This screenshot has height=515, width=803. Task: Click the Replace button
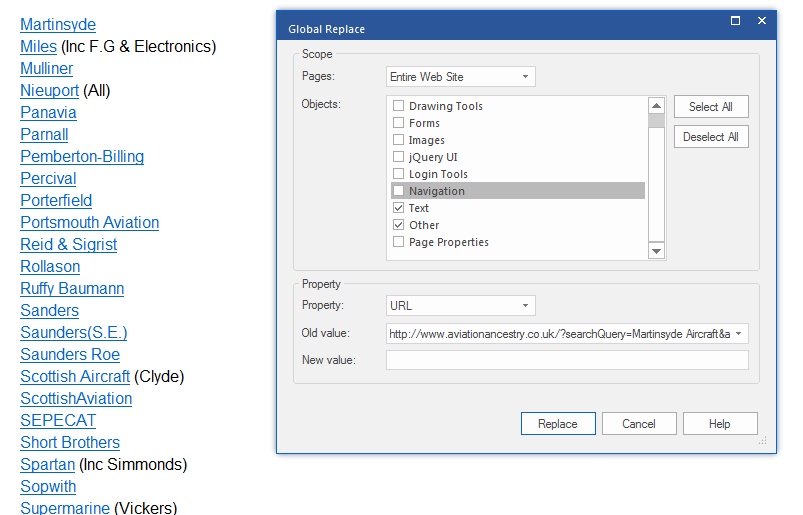coord(558,424)
